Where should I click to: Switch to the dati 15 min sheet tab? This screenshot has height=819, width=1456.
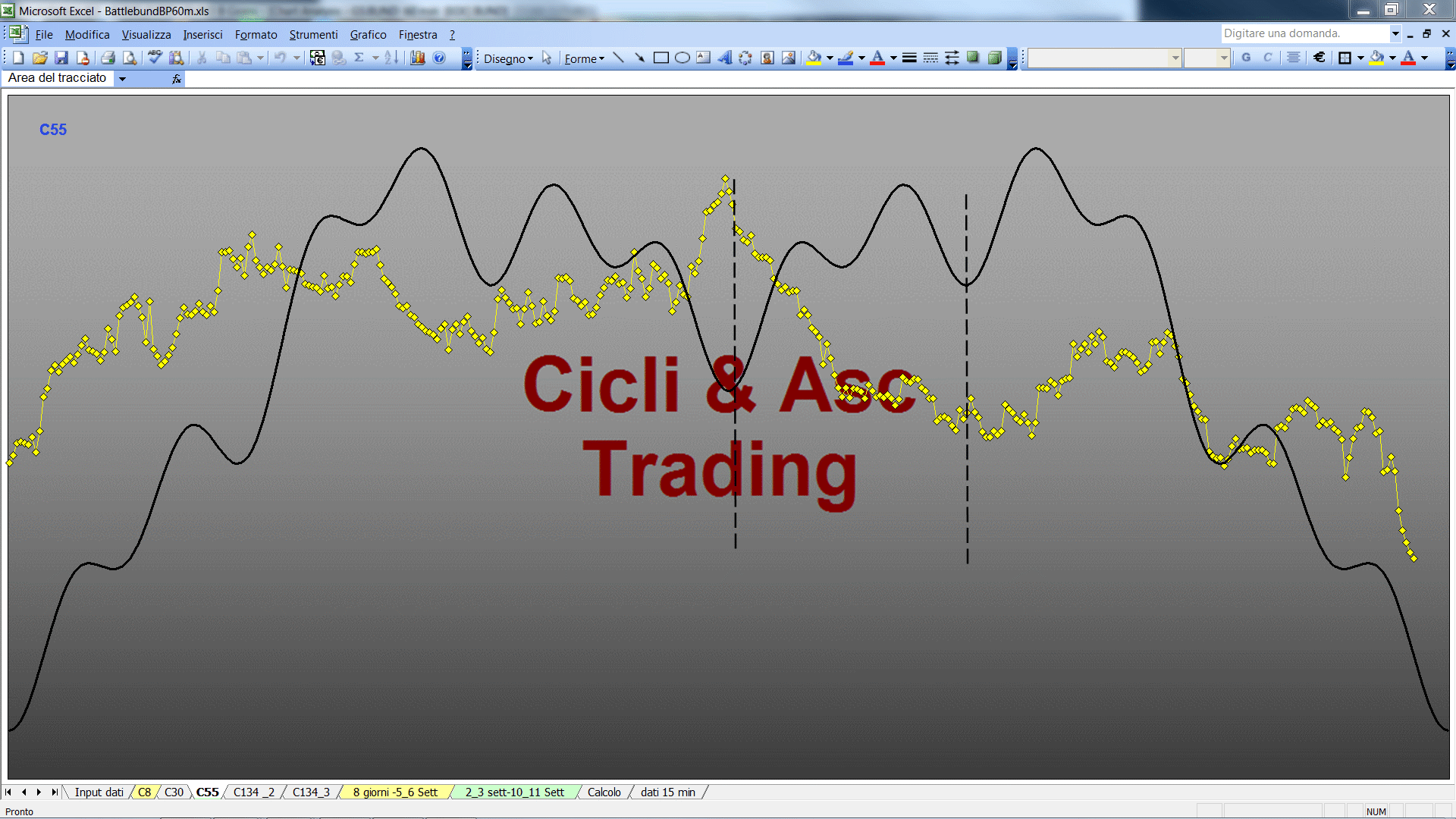[x=667, y=792]
